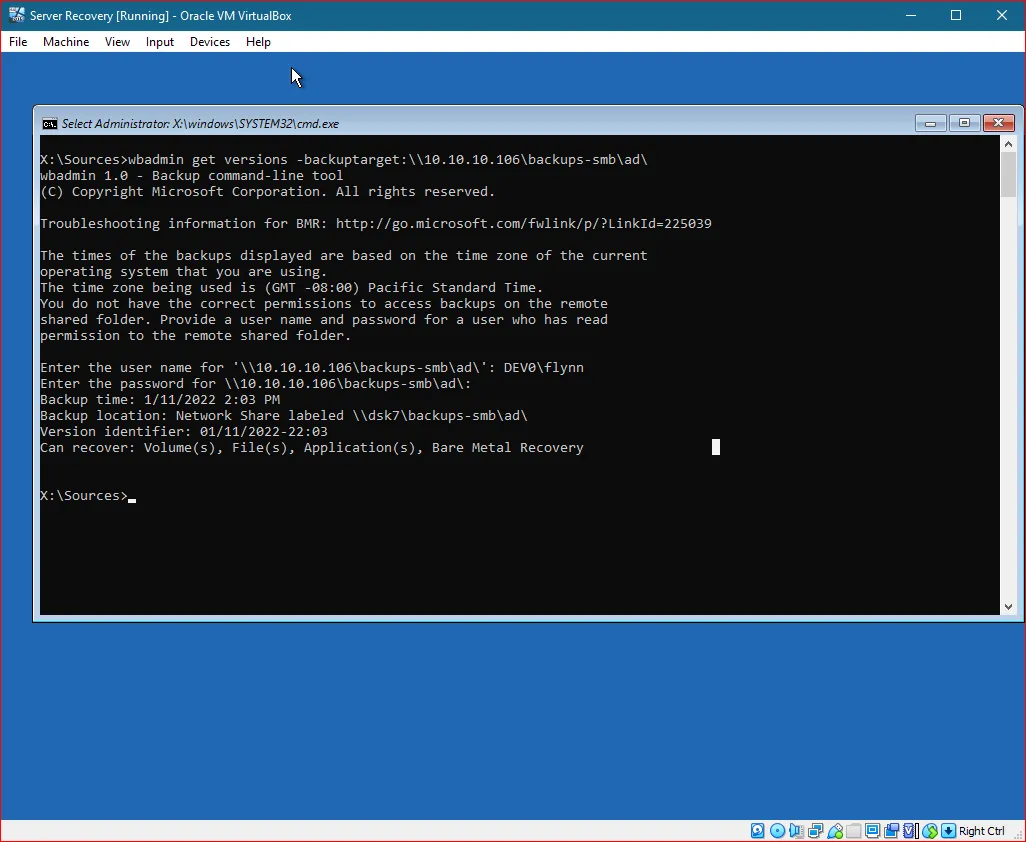Click the Right Ctrl host key indicator

pyautogui.click(x=981, y=830)
